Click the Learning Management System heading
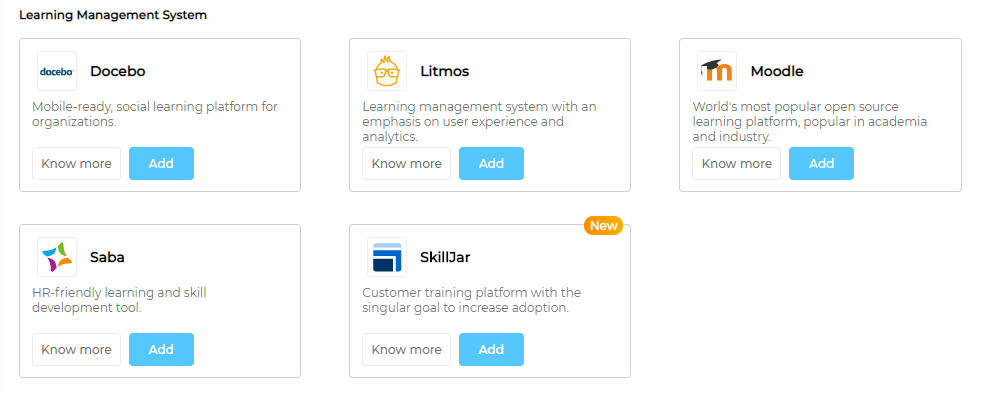Viewport: 984px width, 397px height. [113, 15]
